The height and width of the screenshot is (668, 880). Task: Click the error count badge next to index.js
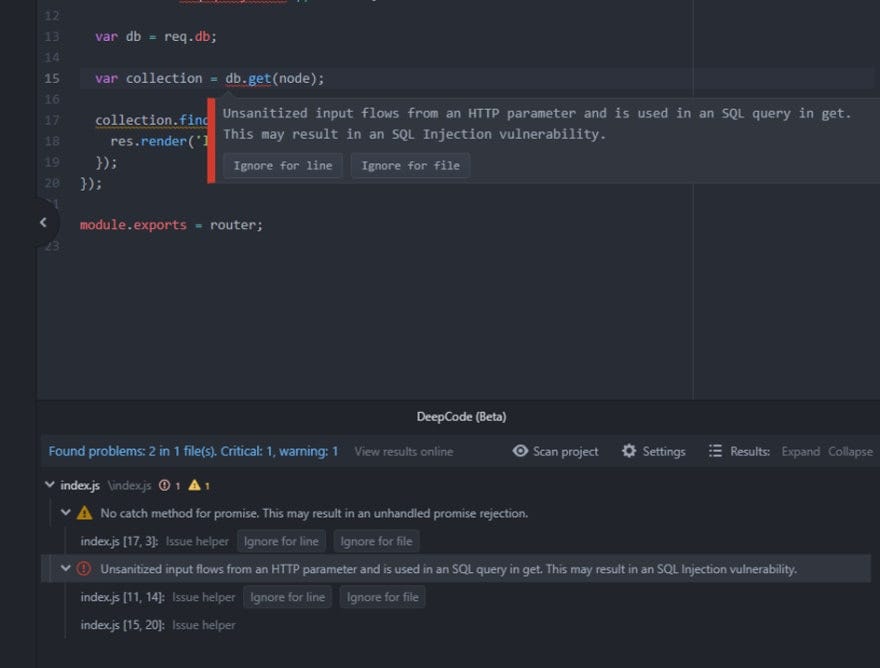(165, 485)
